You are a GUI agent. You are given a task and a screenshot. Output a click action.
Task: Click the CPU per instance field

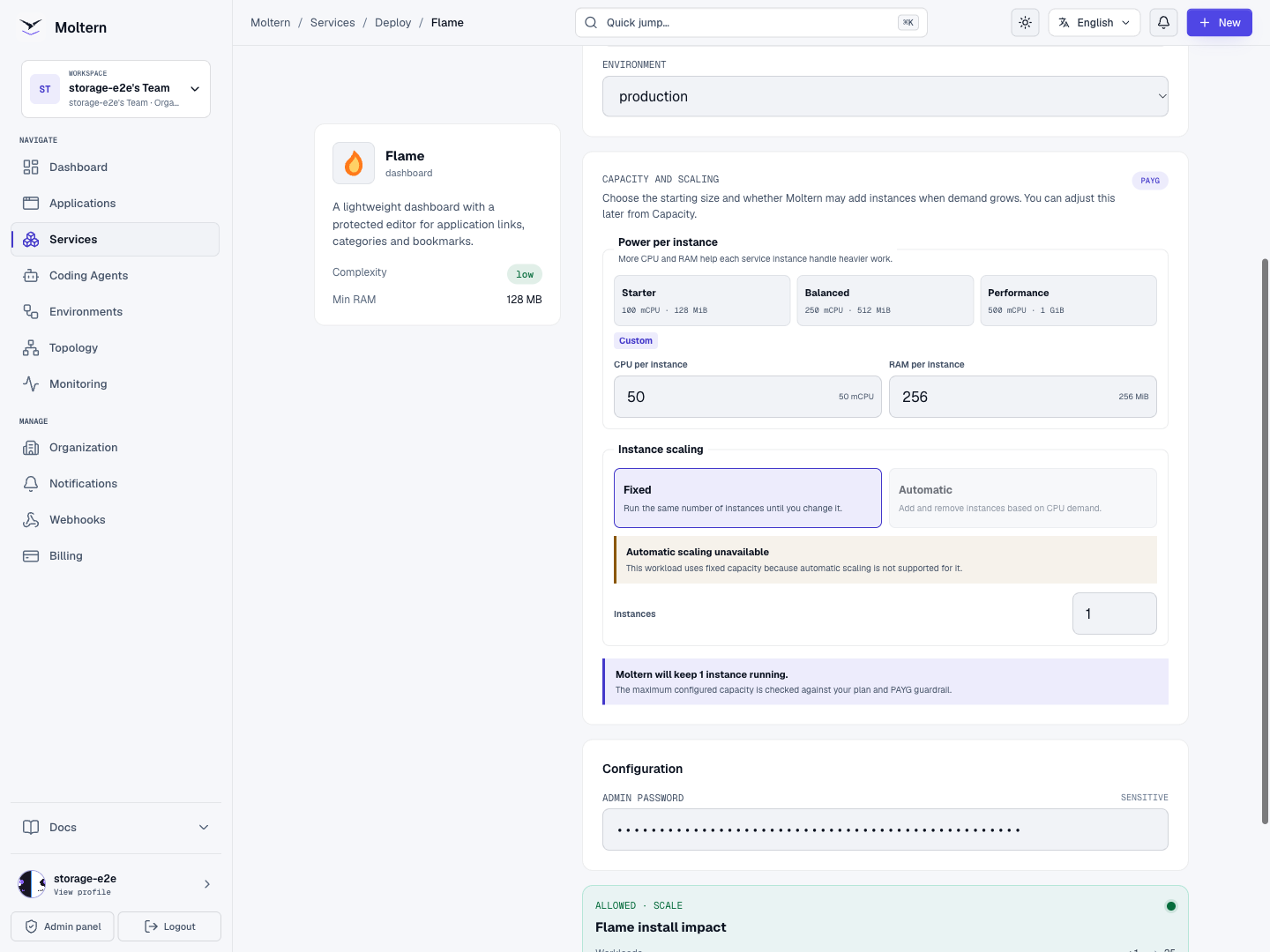[x=748, y=397]
